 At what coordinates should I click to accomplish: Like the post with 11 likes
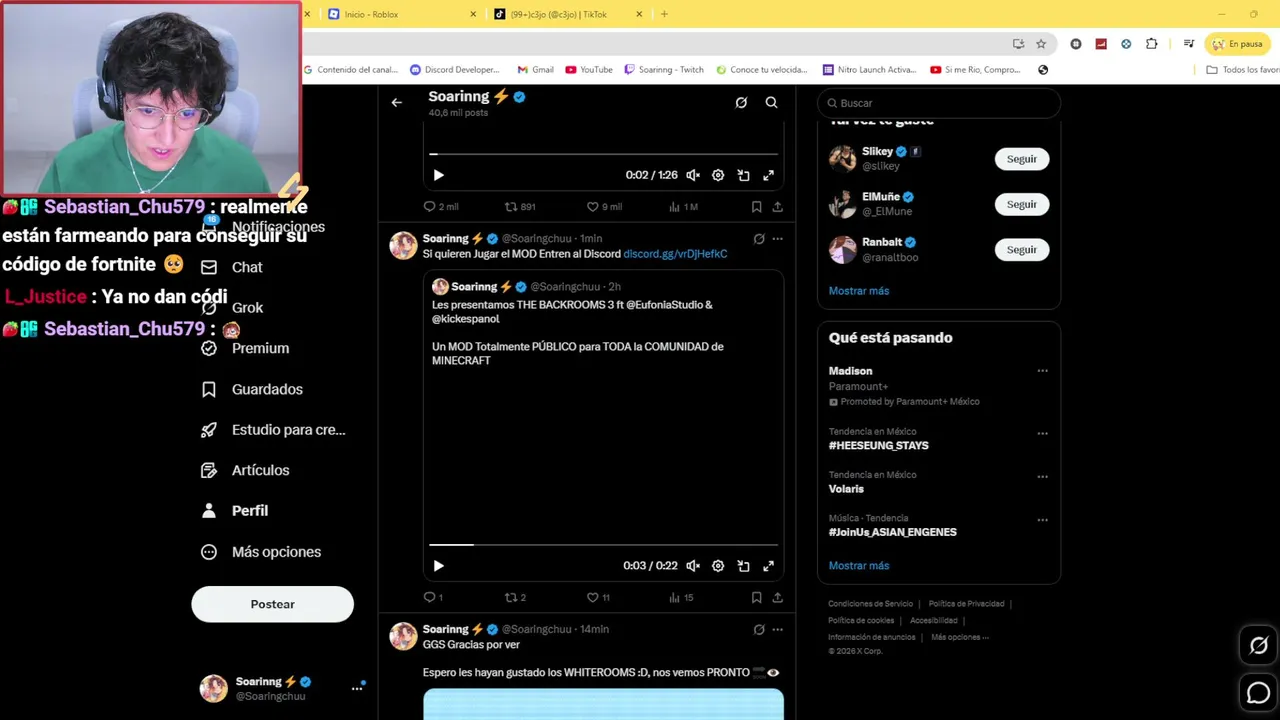[598, 598]
